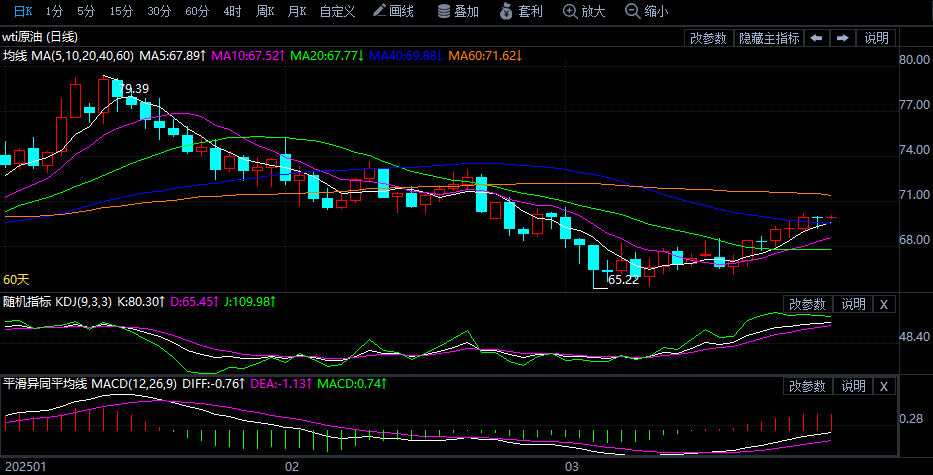The height and width of the screenshot is (475, 933).
Task: Click the right arrow to scroll chart forward
Action: 843,38
